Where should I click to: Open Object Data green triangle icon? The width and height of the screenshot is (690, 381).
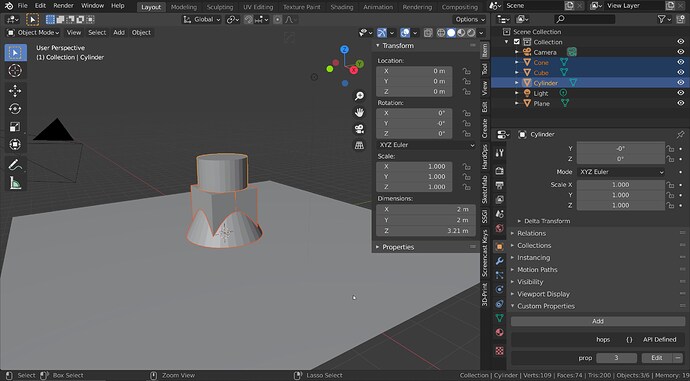coord(499,318)
